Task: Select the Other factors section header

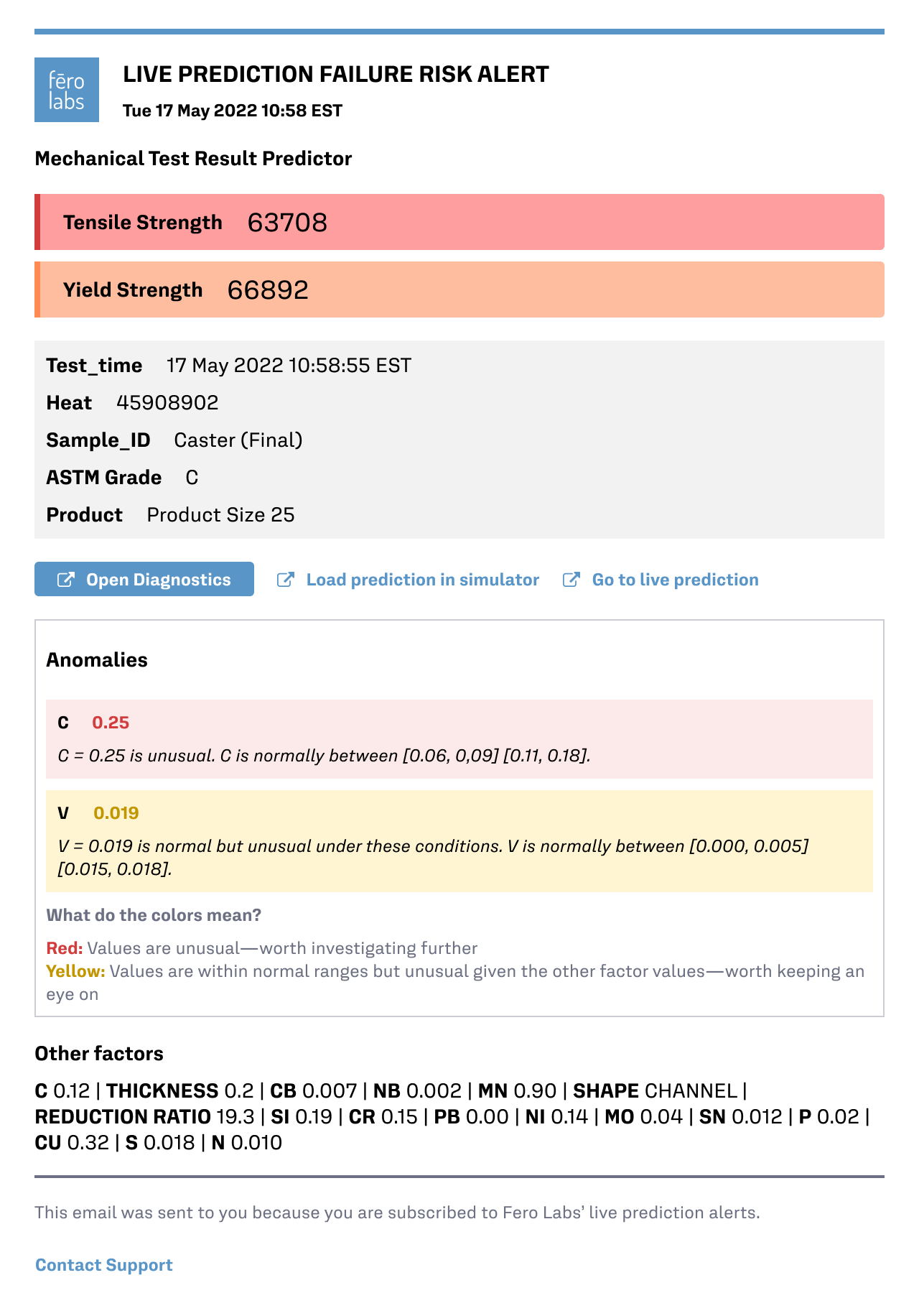Action: 99,1053
